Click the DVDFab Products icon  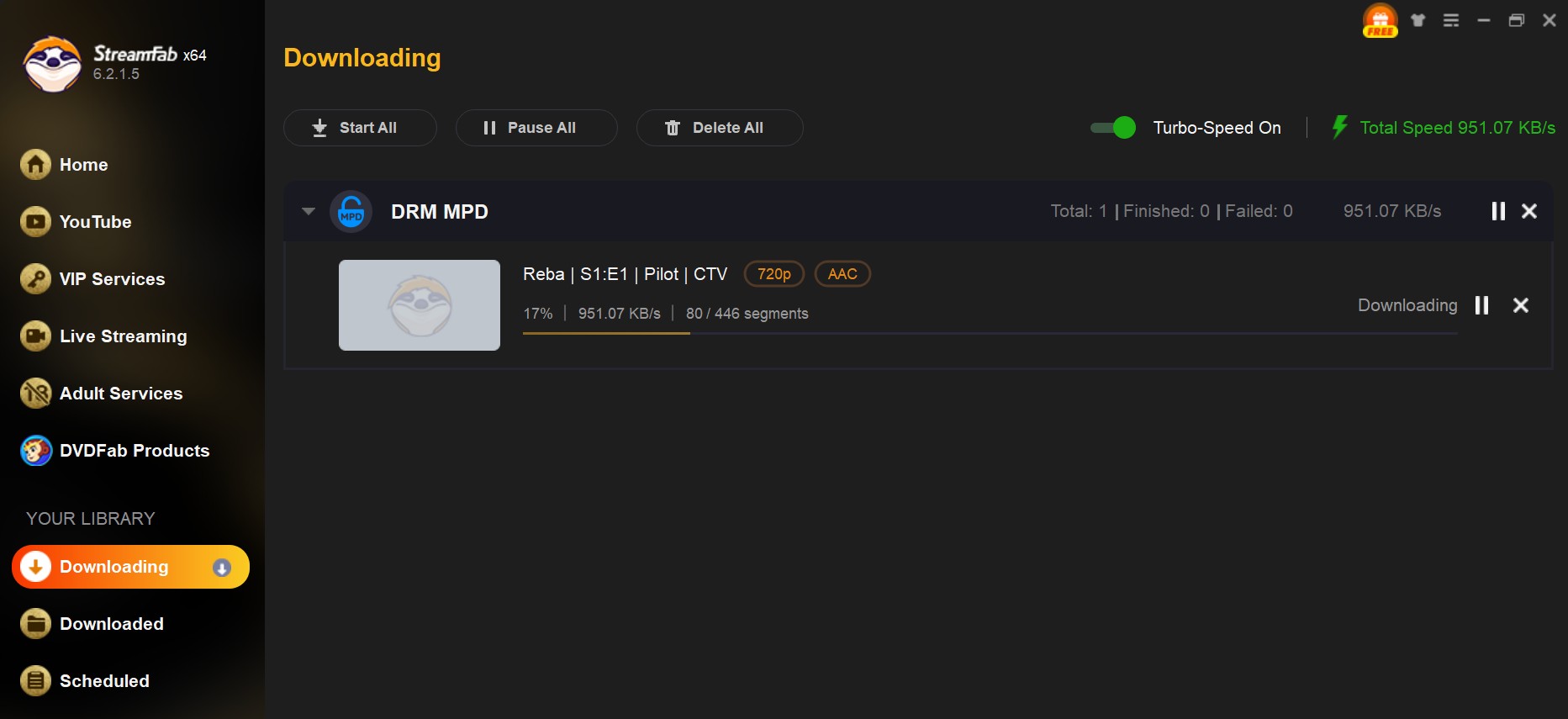tap(35, 451)
